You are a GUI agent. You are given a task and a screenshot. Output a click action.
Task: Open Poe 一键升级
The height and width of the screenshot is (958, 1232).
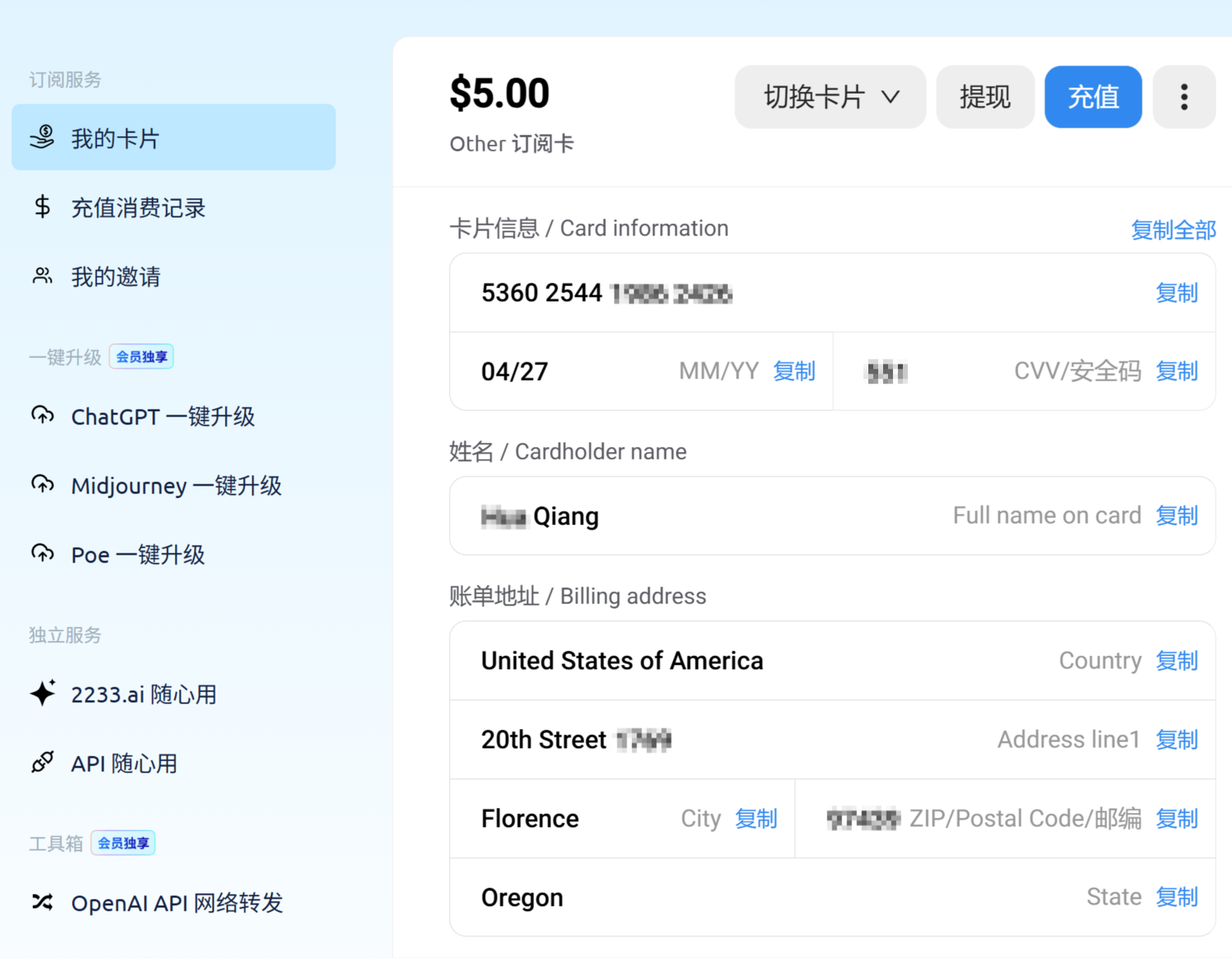pyautogui.click(x=173, y=554)
